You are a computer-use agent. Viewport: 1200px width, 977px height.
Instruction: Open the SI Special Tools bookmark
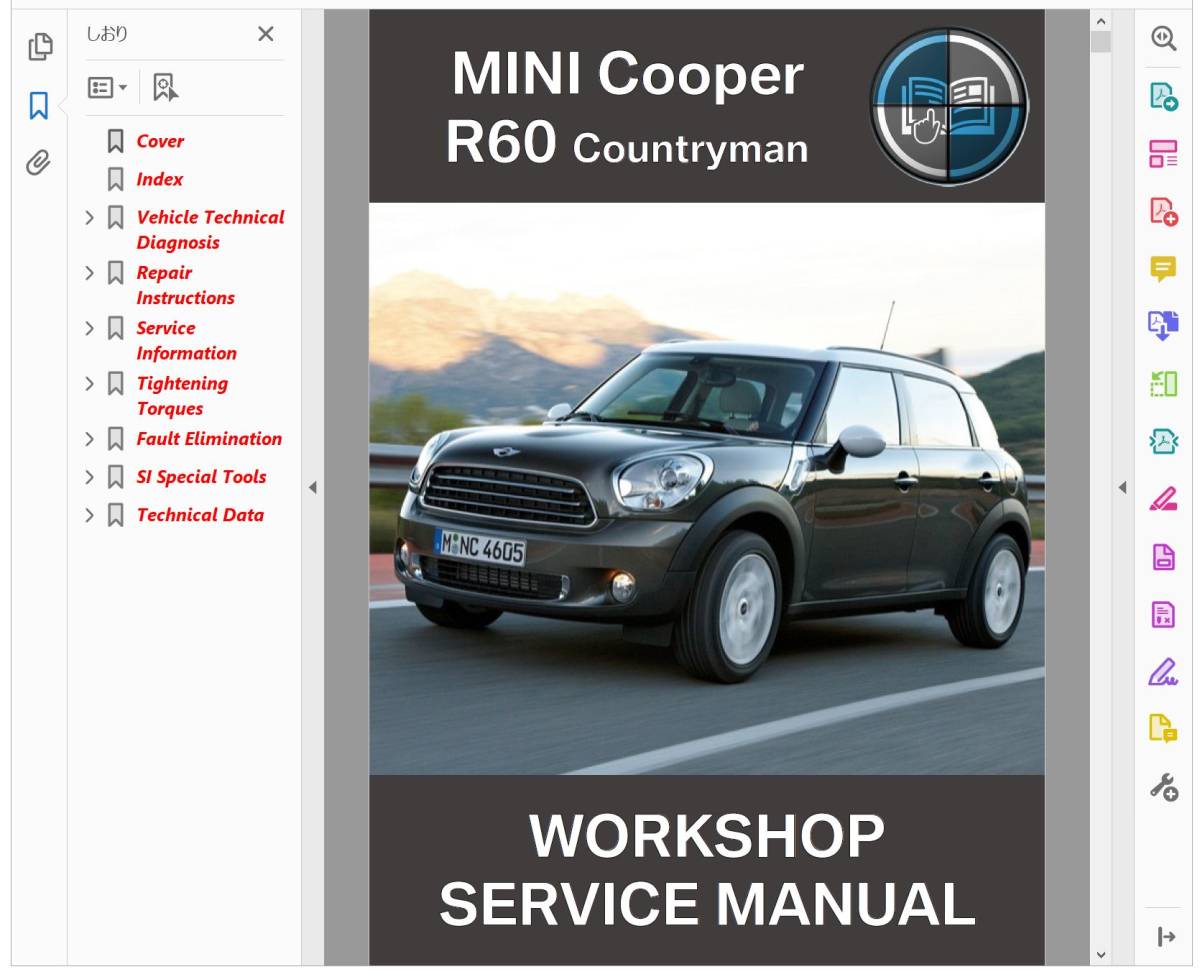point(201,477)
